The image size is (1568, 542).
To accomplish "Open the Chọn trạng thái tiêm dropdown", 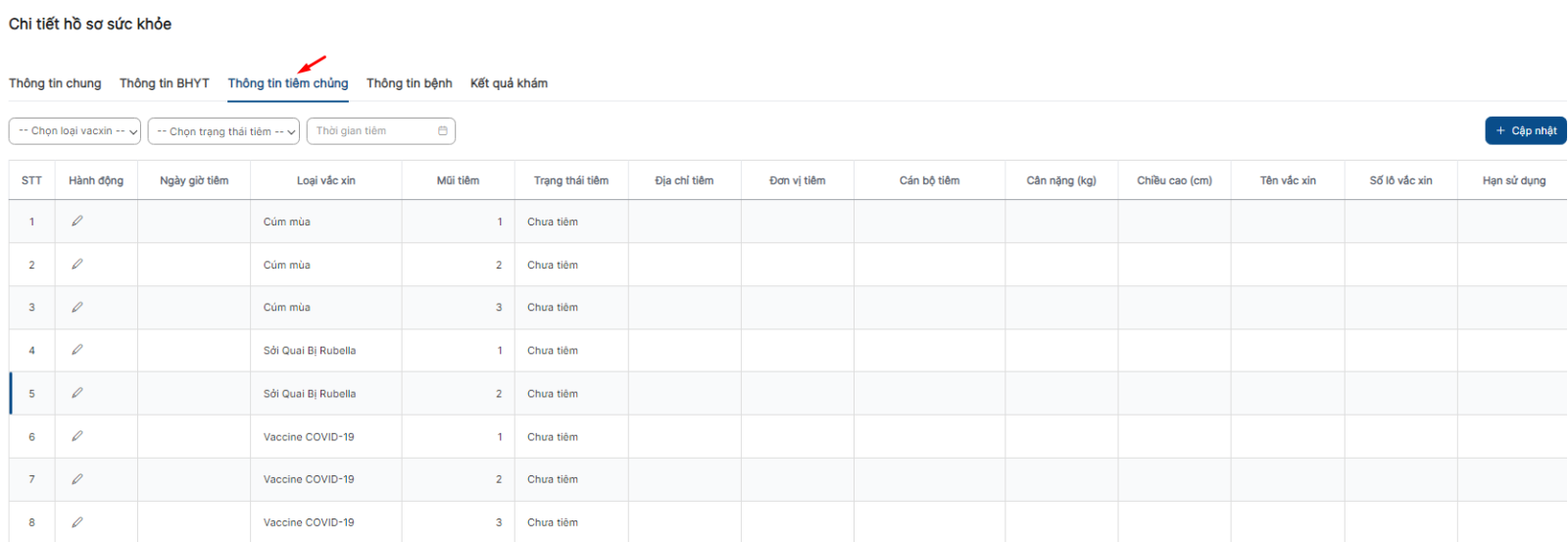I will [x=224, y=131].
